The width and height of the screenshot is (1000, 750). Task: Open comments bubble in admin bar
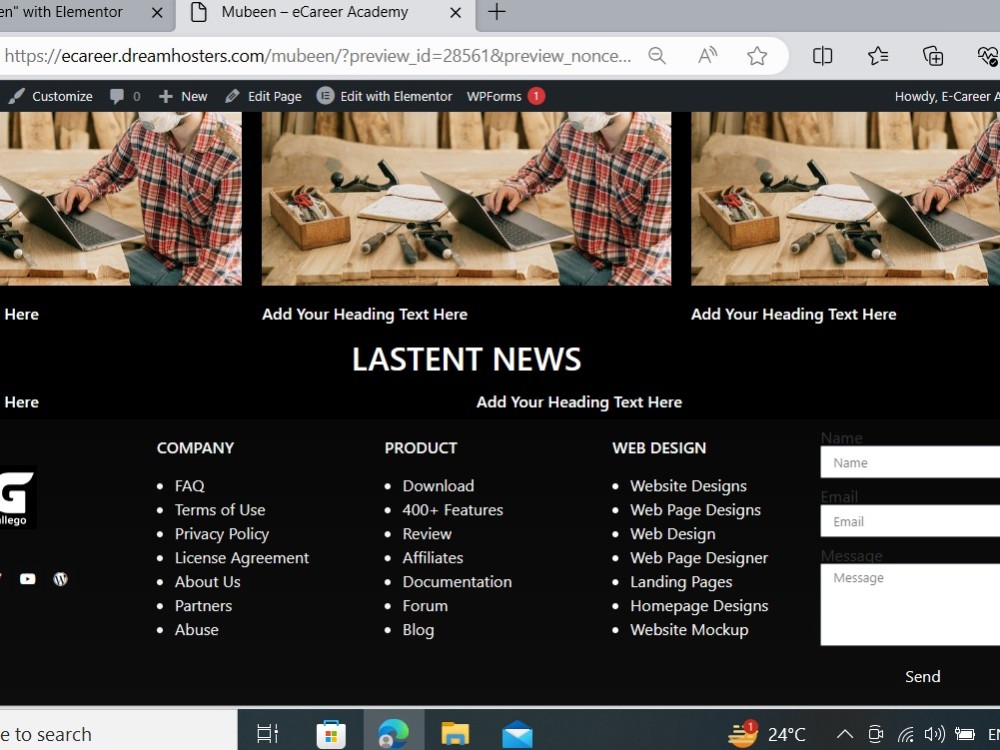124,96
